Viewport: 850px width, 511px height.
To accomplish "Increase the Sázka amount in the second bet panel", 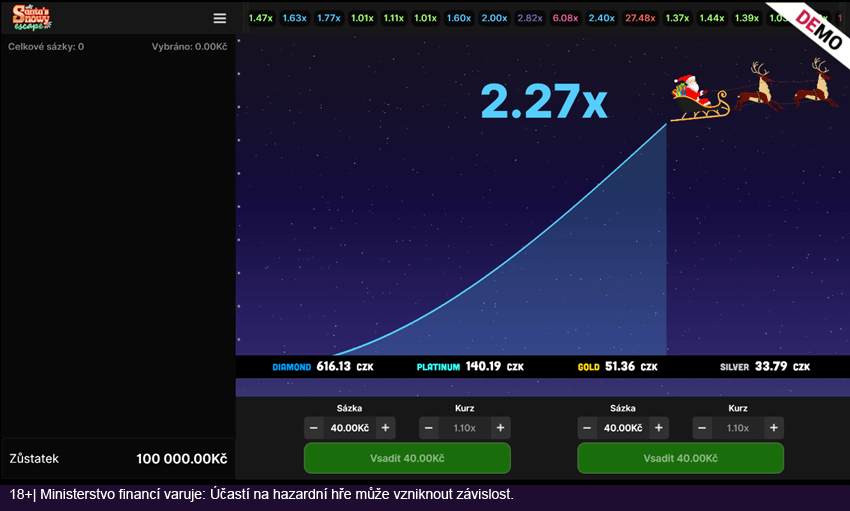I will click(659, 428).
